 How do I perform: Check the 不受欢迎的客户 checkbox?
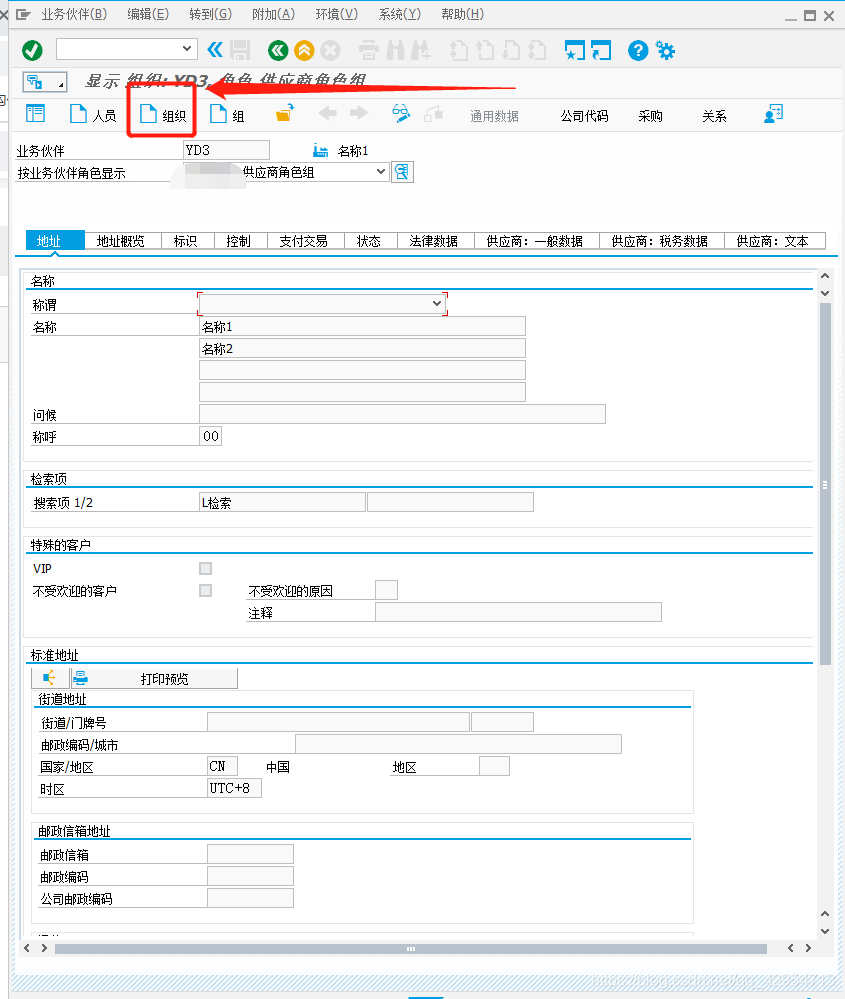(204, 589)
